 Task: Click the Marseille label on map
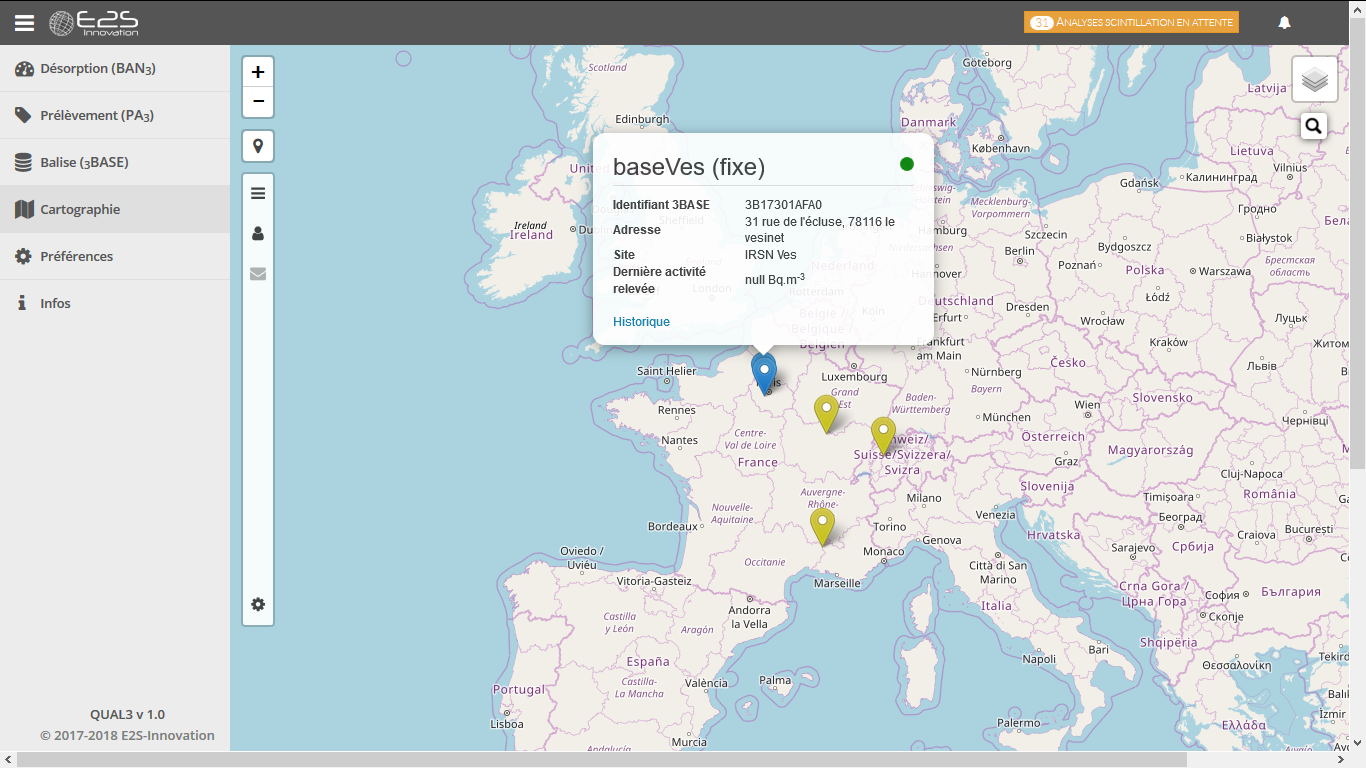[x=838, y=583]
